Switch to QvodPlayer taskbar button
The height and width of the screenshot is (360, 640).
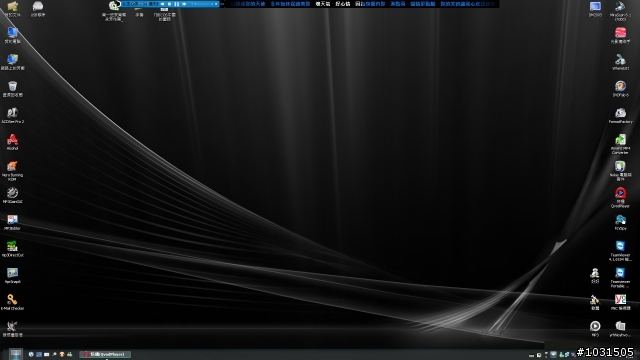[x=105, y=354]
